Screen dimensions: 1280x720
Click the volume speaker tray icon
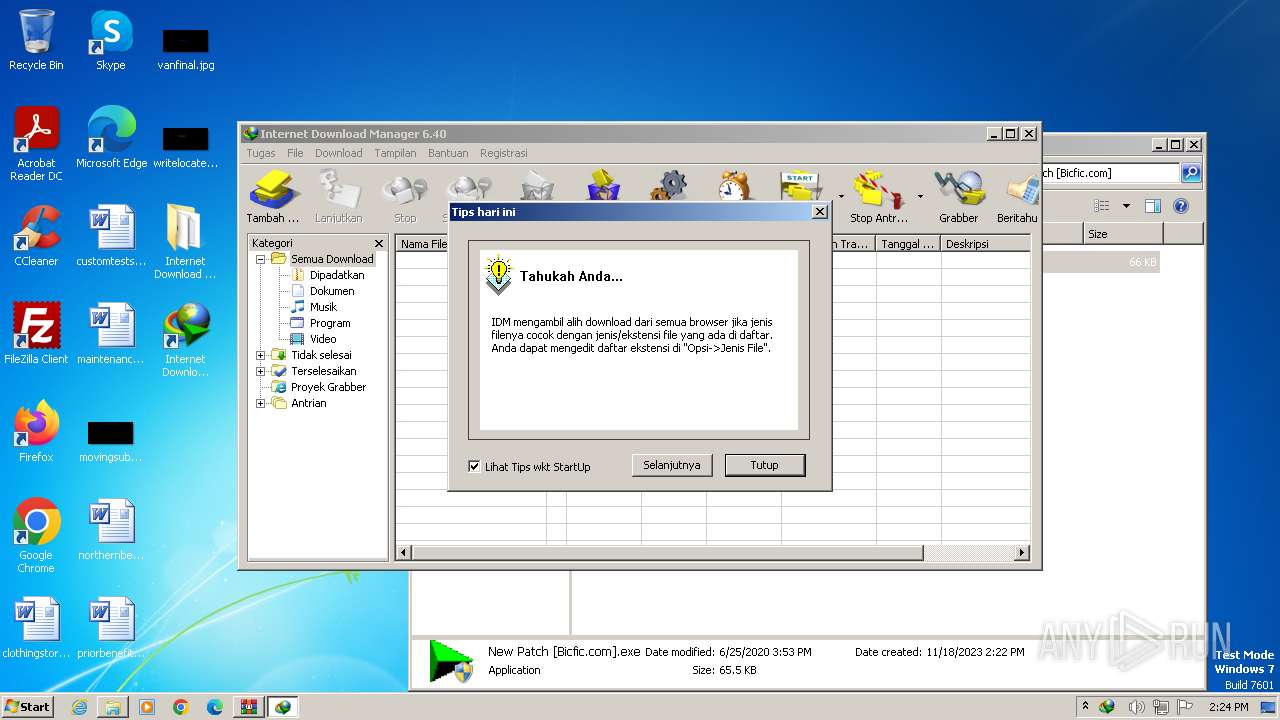pos(1135,707)
